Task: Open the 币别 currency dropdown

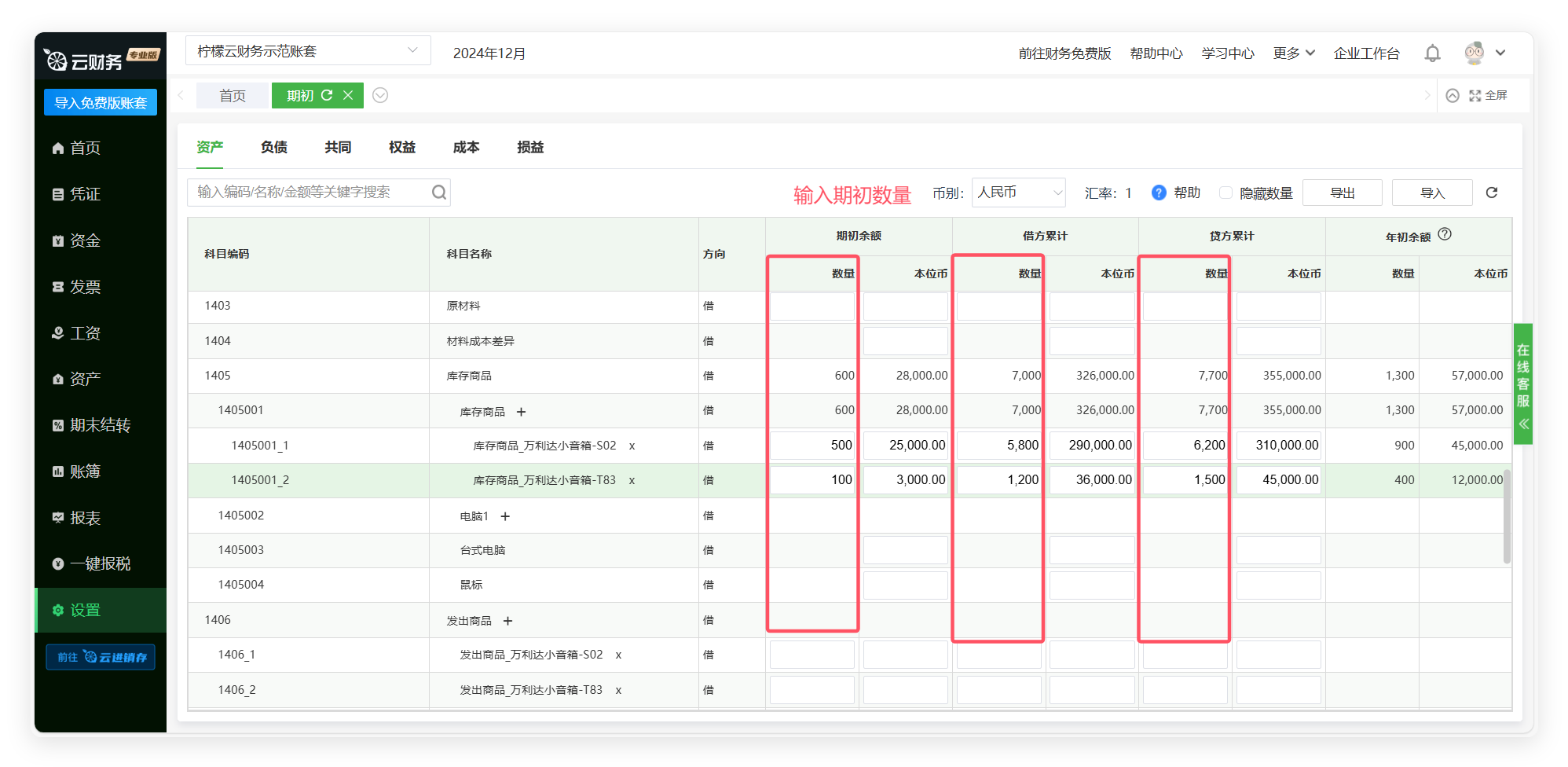Action: 1018,193
